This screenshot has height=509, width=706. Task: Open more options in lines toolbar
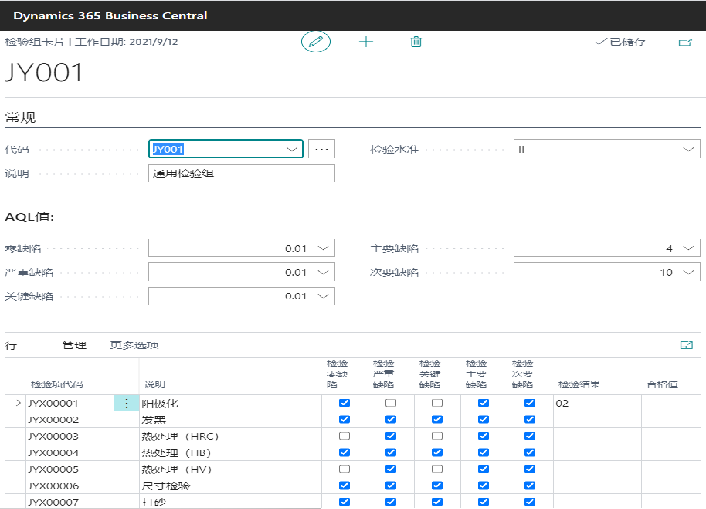pyautogui.click(x=134, y=345)
